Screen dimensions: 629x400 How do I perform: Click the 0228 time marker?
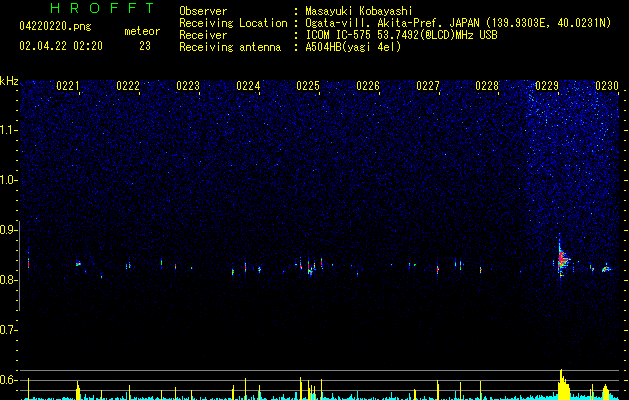487,86
